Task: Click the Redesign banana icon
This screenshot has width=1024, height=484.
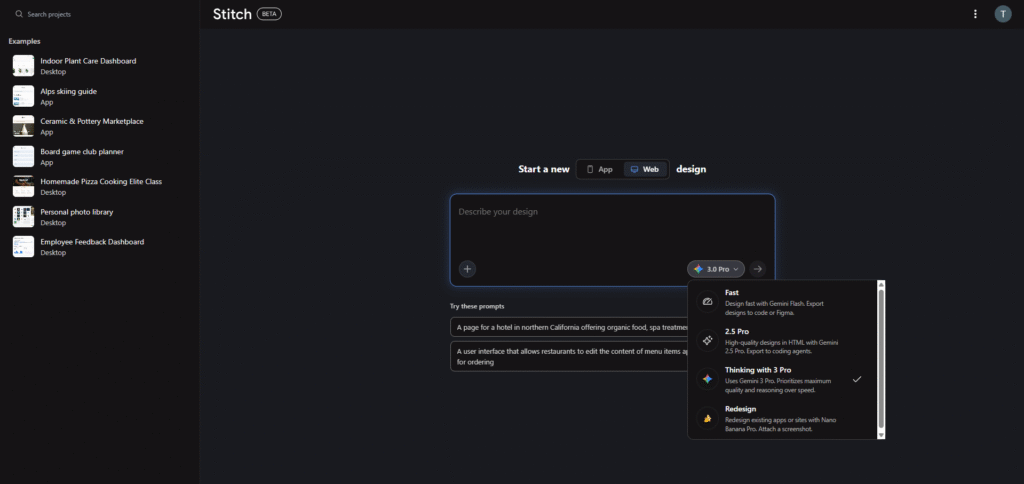Action: [x=707, y=419]
